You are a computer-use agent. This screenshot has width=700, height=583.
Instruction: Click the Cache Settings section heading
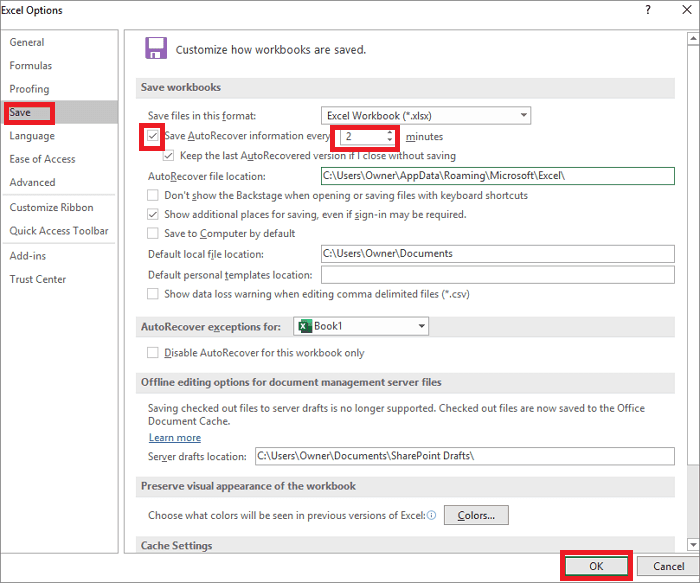pyautogui.click(x=176, y=546)
